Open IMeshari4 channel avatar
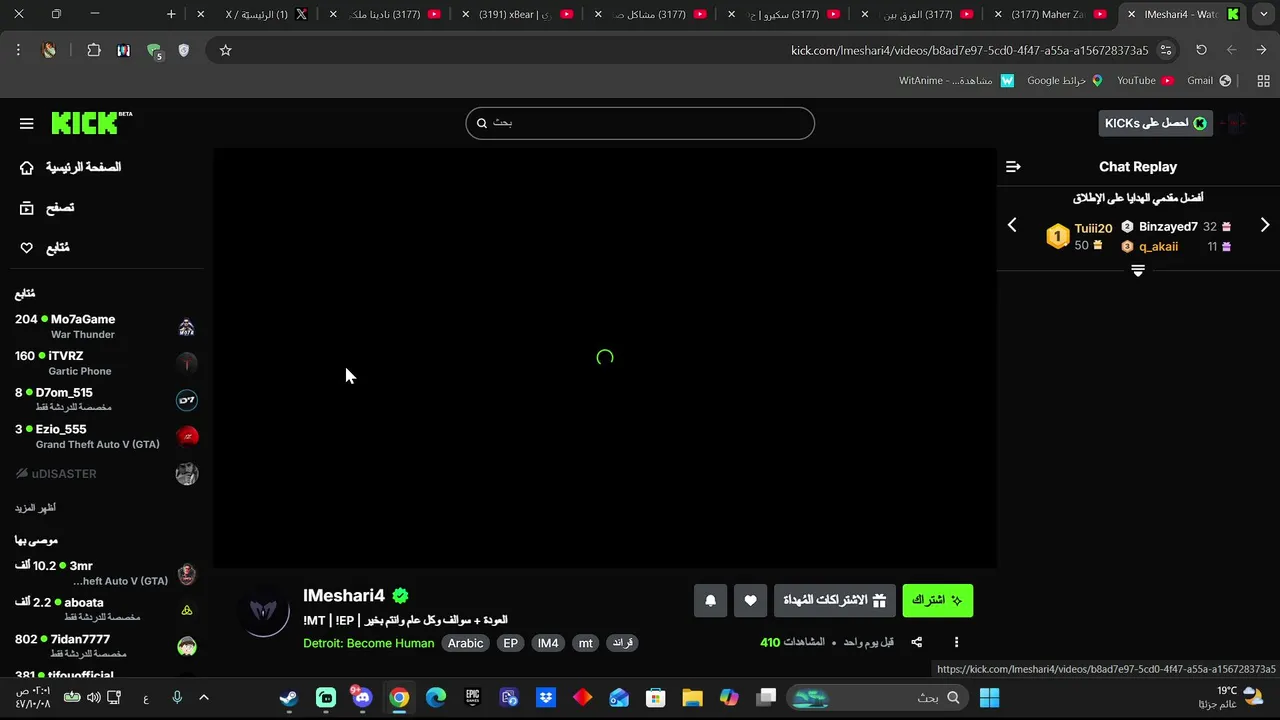Screen dimensions: 1280x720 265,609
